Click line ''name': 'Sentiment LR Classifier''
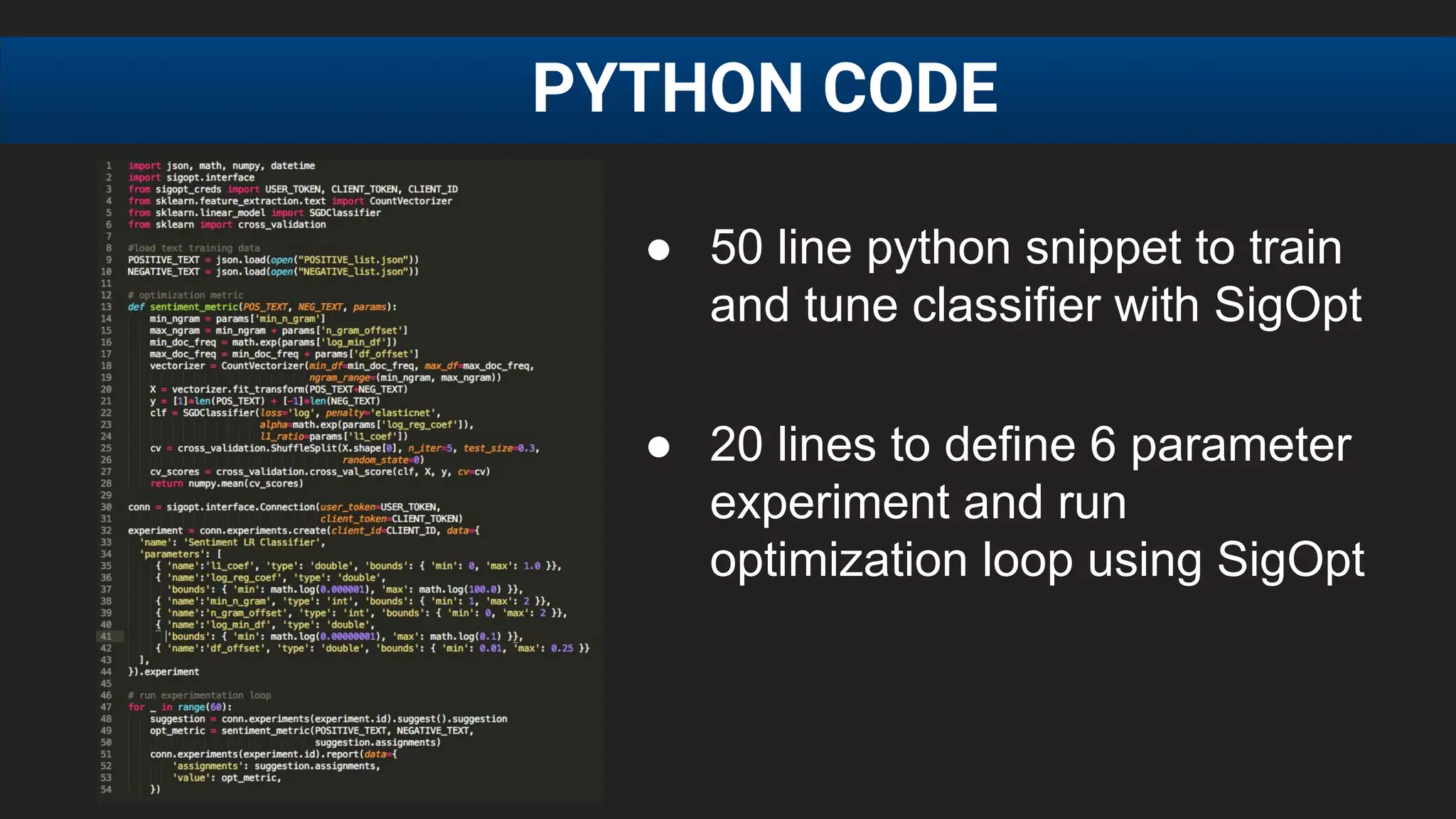The height and width of the screenshot is (819, 1456). [232, 542]
